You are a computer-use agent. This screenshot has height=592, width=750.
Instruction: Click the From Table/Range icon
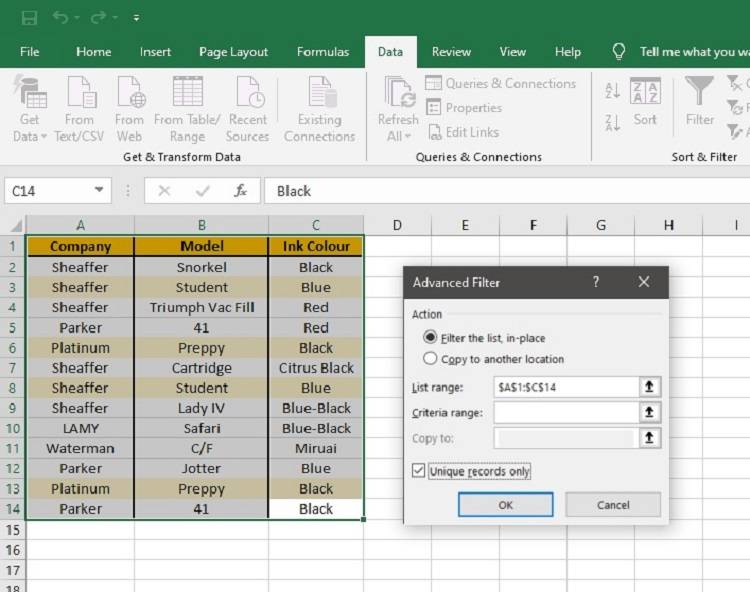click(187, 94)
